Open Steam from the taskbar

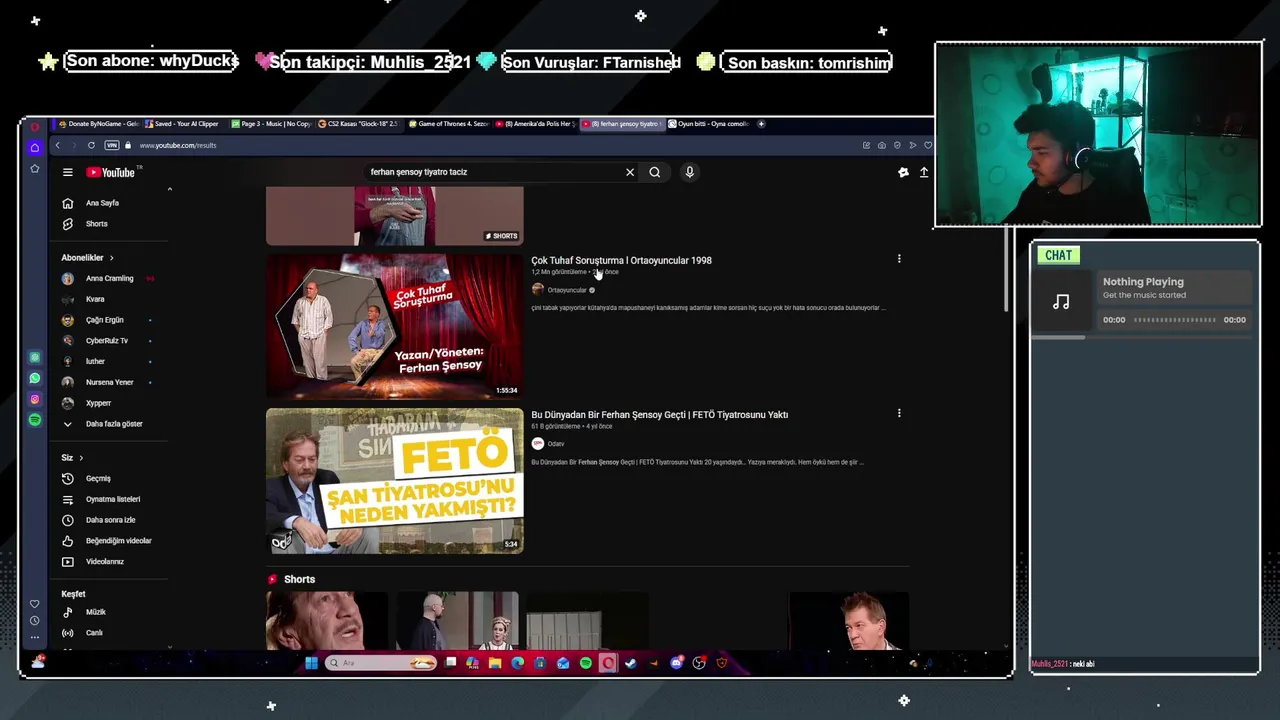(x=631, y=663)
